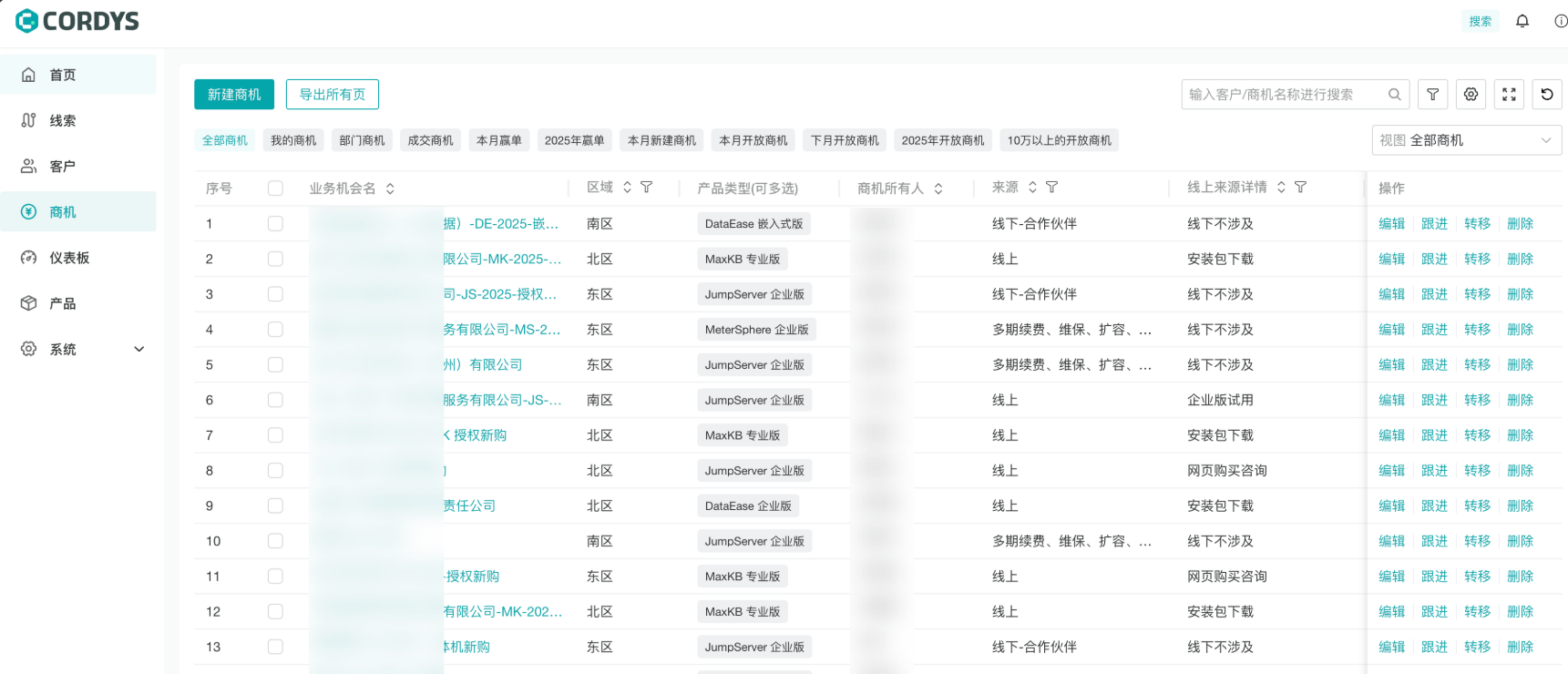Sort by 业务机会名 column arrows
The image size is (1568, 674).
pyautogui.click(x=390, y=189)
